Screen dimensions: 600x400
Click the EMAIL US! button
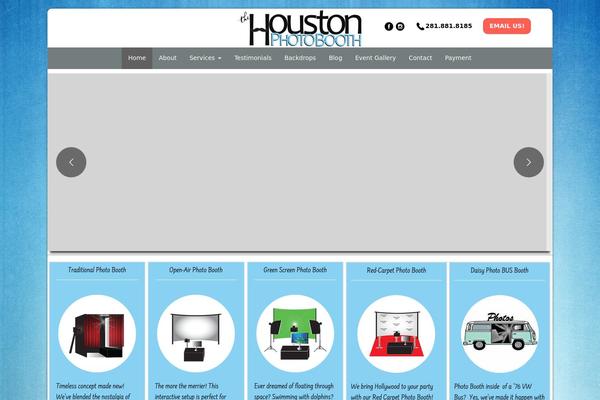tap(507, 26)
